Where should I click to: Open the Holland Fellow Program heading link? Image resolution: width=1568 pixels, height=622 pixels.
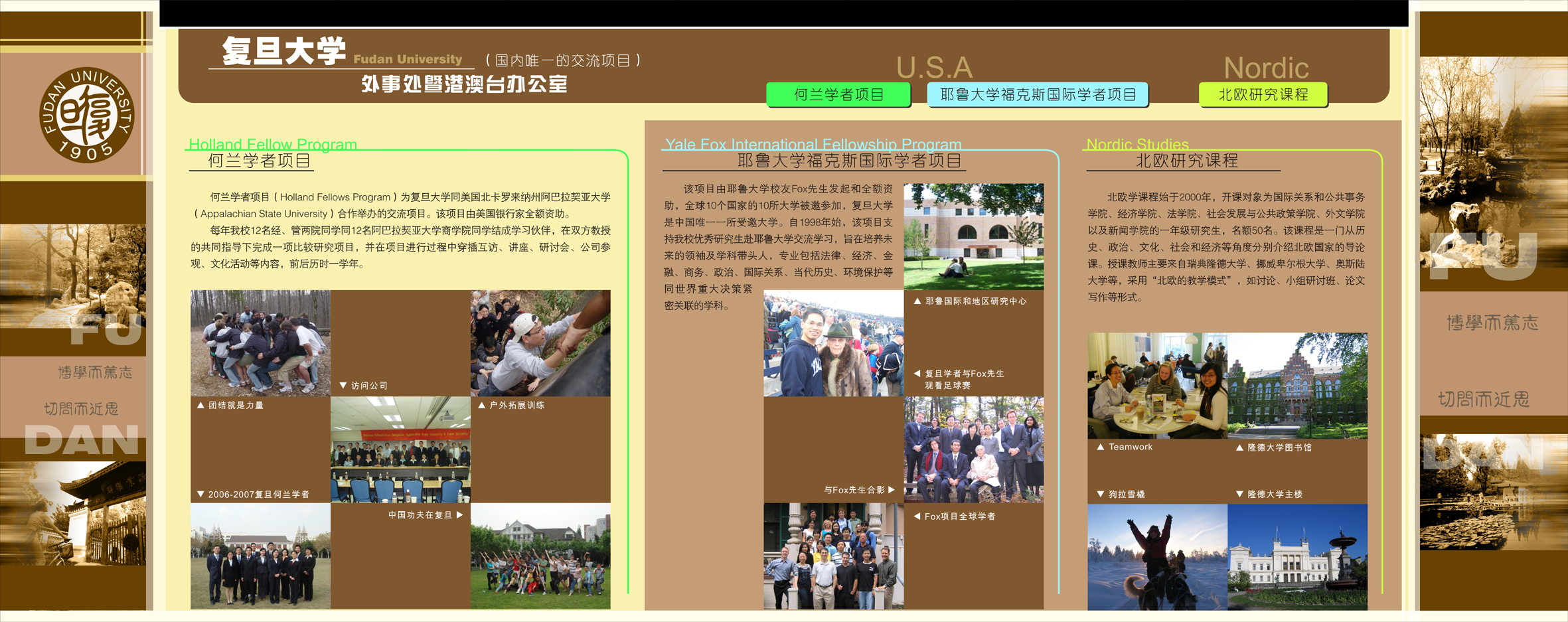[273, 144]
